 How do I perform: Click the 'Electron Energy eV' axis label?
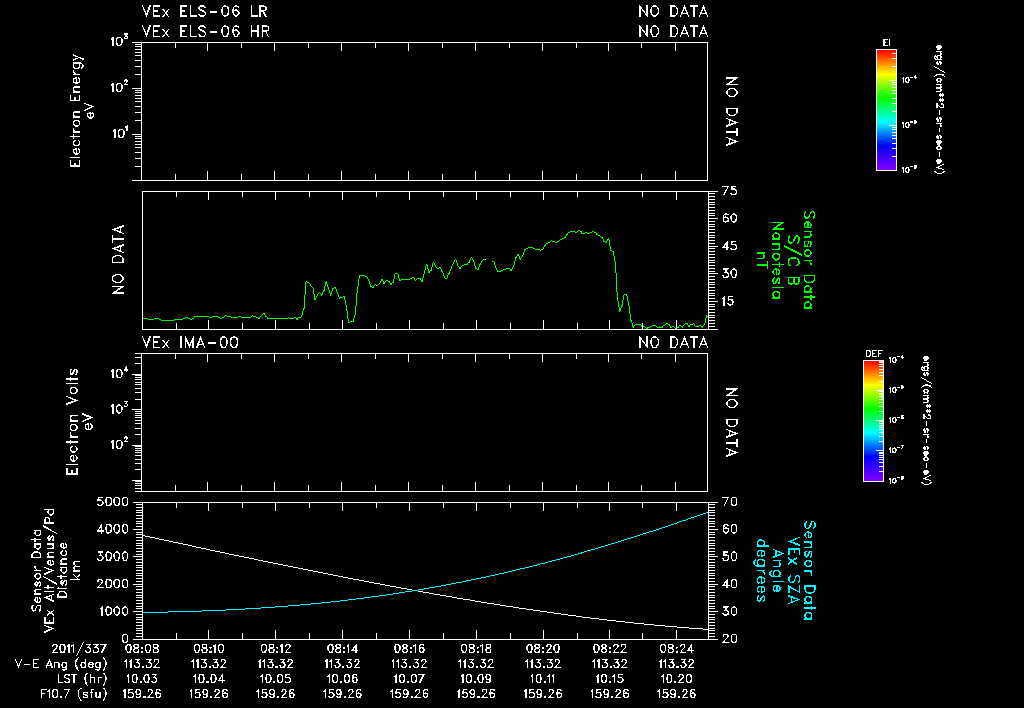(x=82, y=110)
